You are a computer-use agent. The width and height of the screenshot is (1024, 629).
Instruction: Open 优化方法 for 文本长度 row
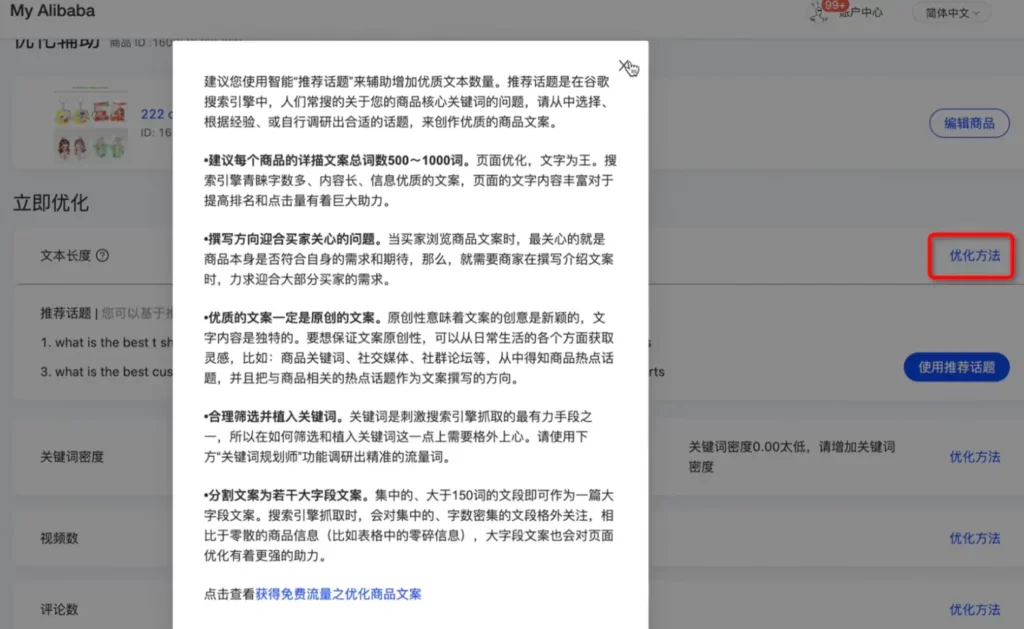(x=974, y=255)
